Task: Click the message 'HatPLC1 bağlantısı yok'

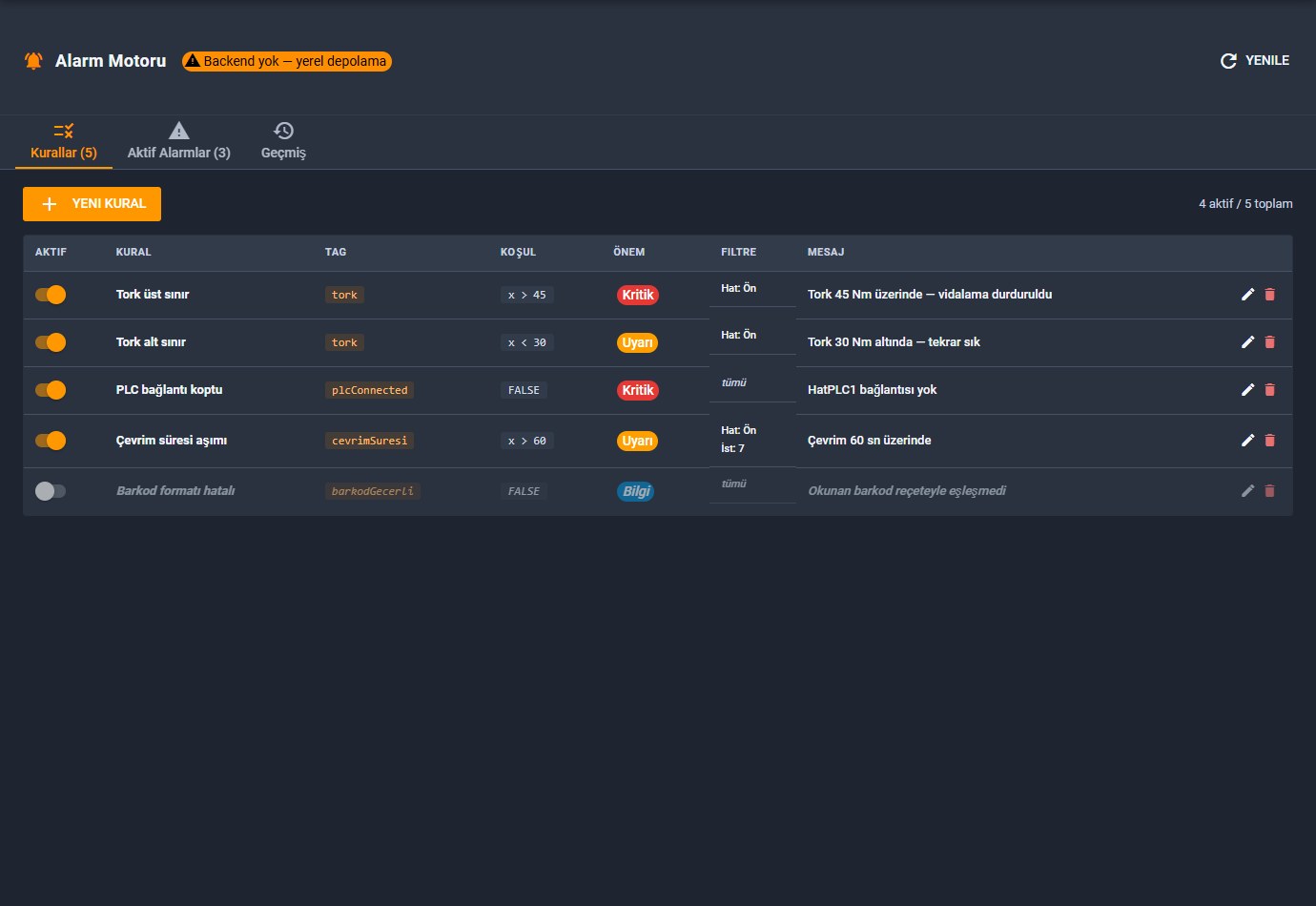Action: pos(873,390)
